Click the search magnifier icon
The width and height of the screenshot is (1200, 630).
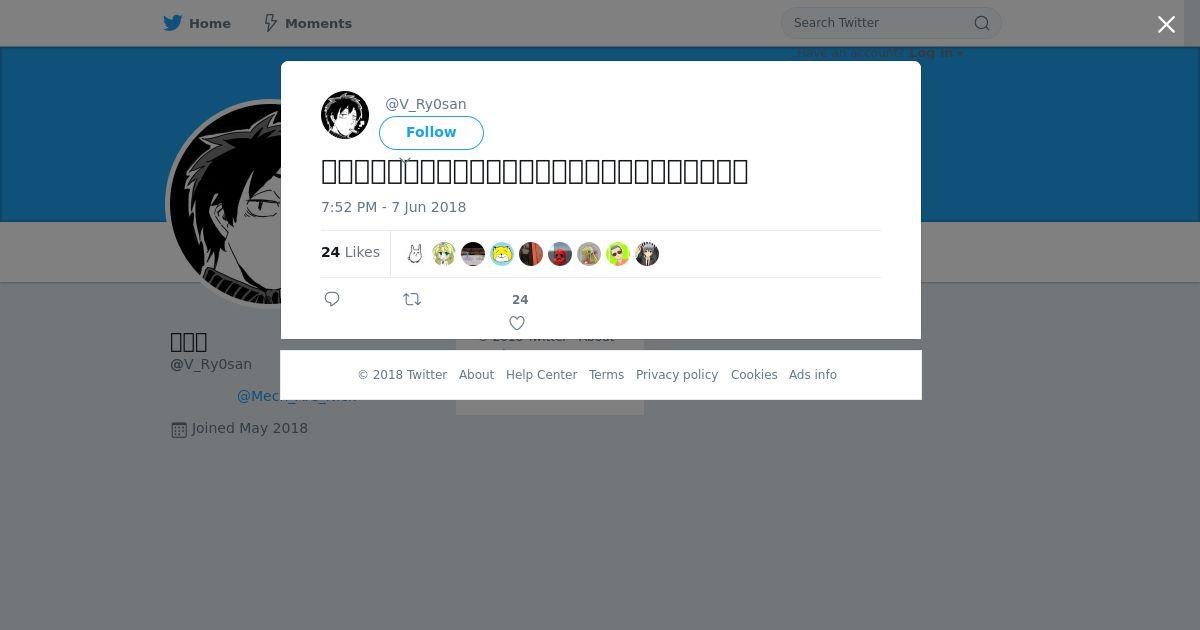982,23
